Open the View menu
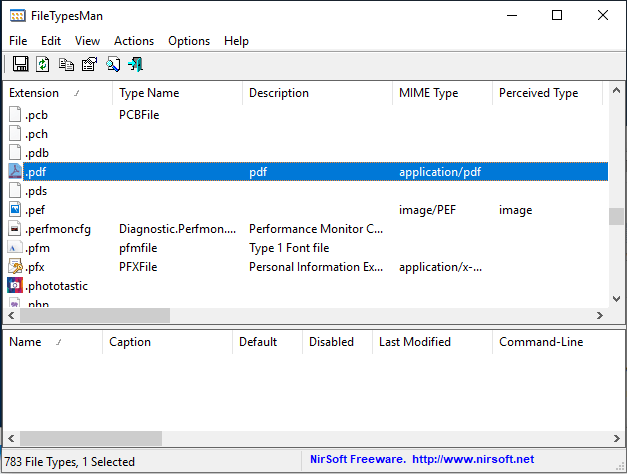627x474 pixels. click(87, 41)
